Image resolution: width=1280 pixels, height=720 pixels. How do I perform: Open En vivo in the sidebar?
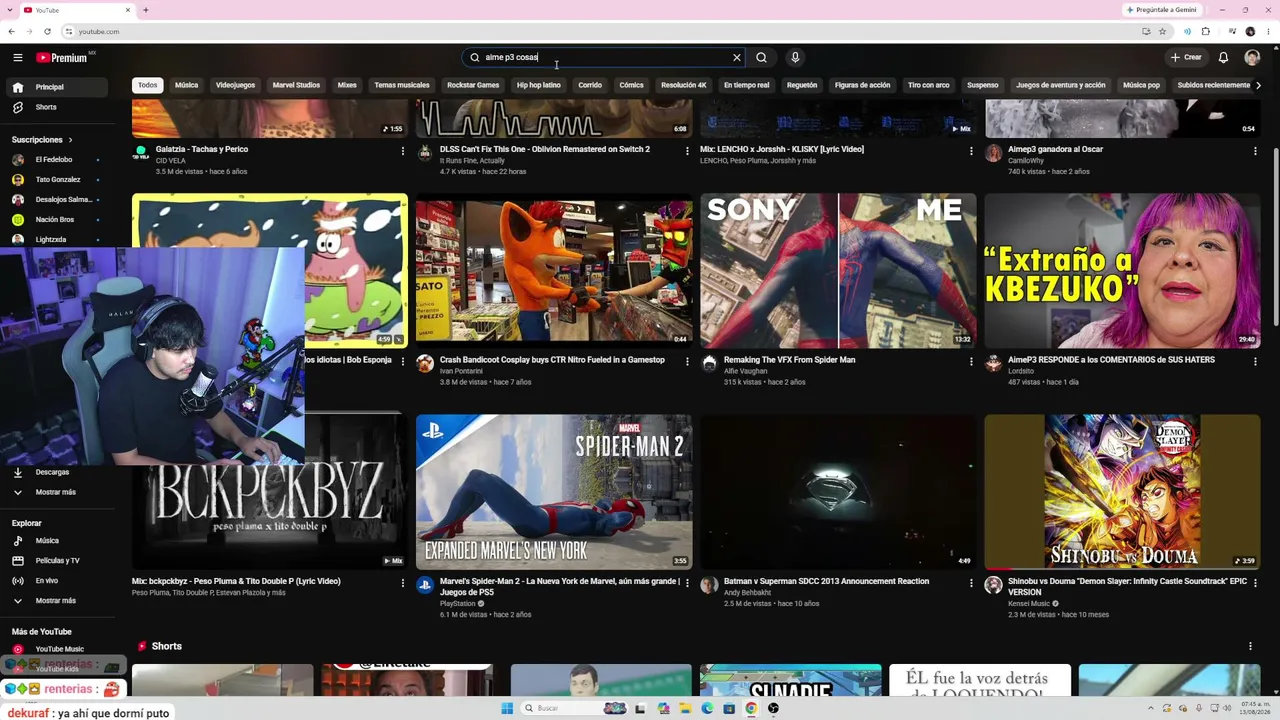pyautogui.click(x=55, y=581)
